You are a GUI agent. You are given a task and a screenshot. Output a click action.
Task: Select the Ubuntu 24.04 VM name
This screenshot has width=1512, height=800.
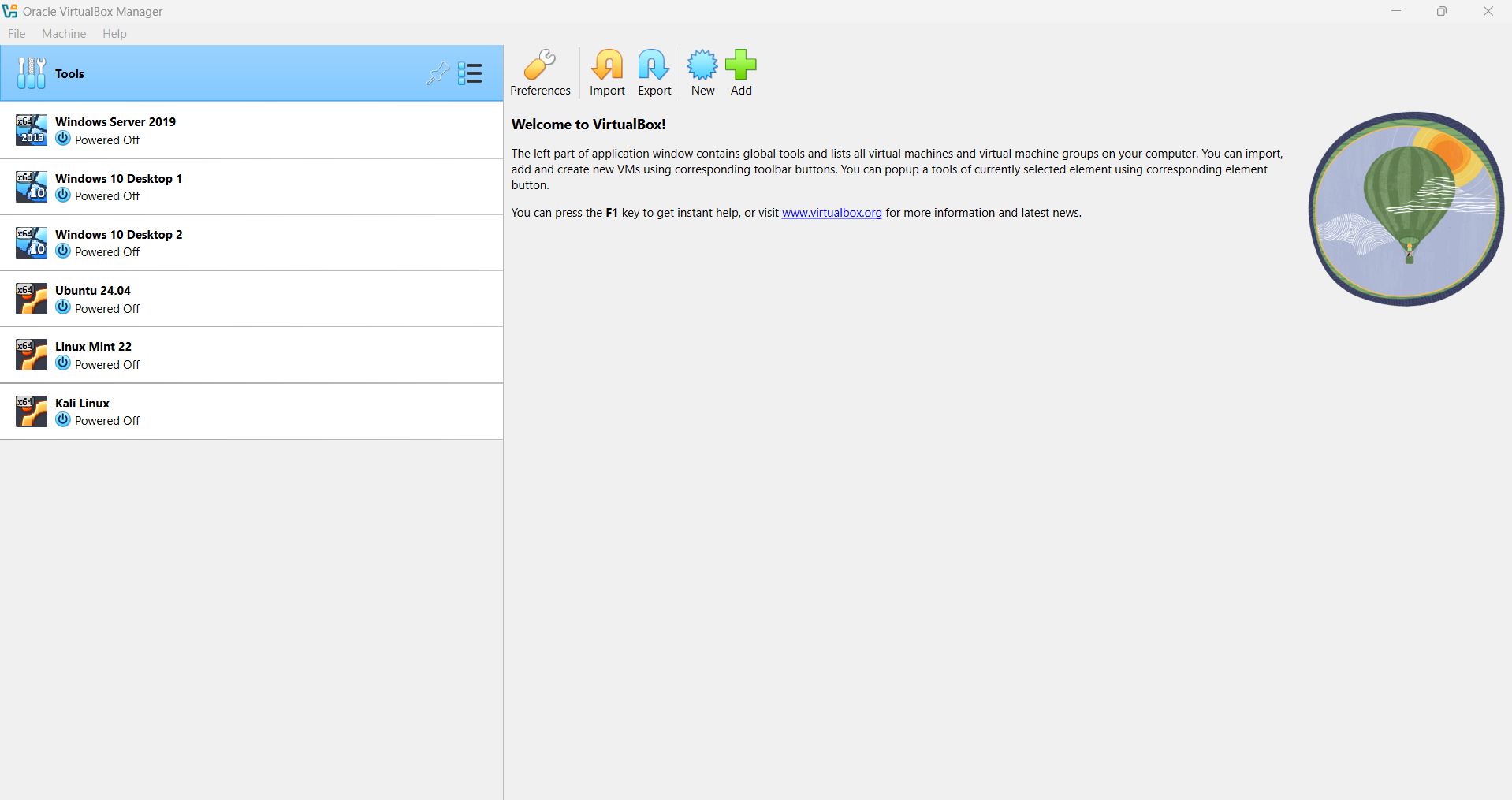click(x=93, y=290)
